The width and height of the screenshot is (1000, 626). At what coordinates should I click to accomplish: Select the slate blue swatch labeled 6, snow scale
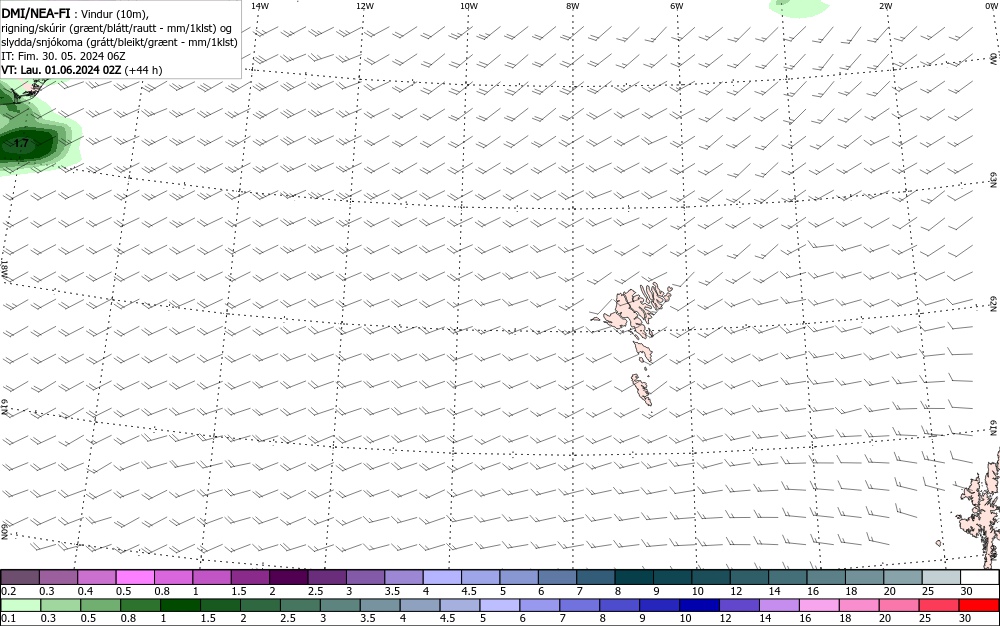coord(557,578)
